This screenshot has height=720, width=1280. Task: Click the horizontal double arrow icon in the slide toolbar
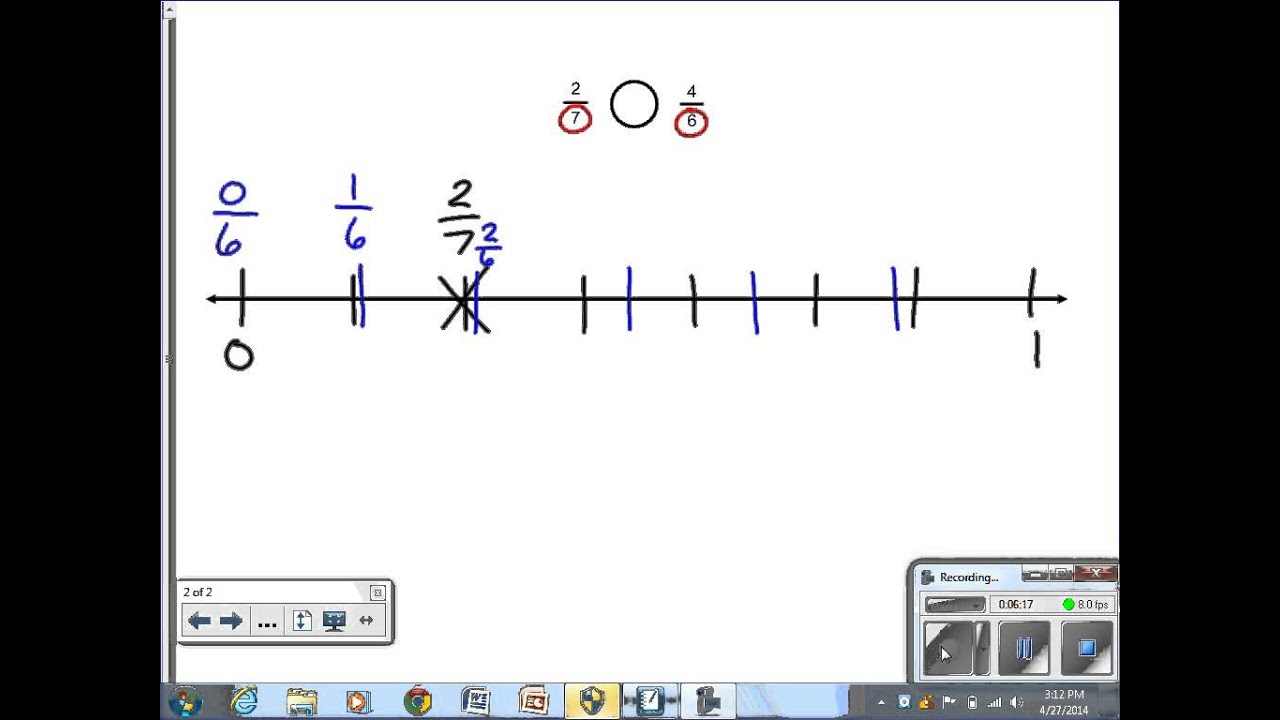pyautogui.click(x=366, y=621)
